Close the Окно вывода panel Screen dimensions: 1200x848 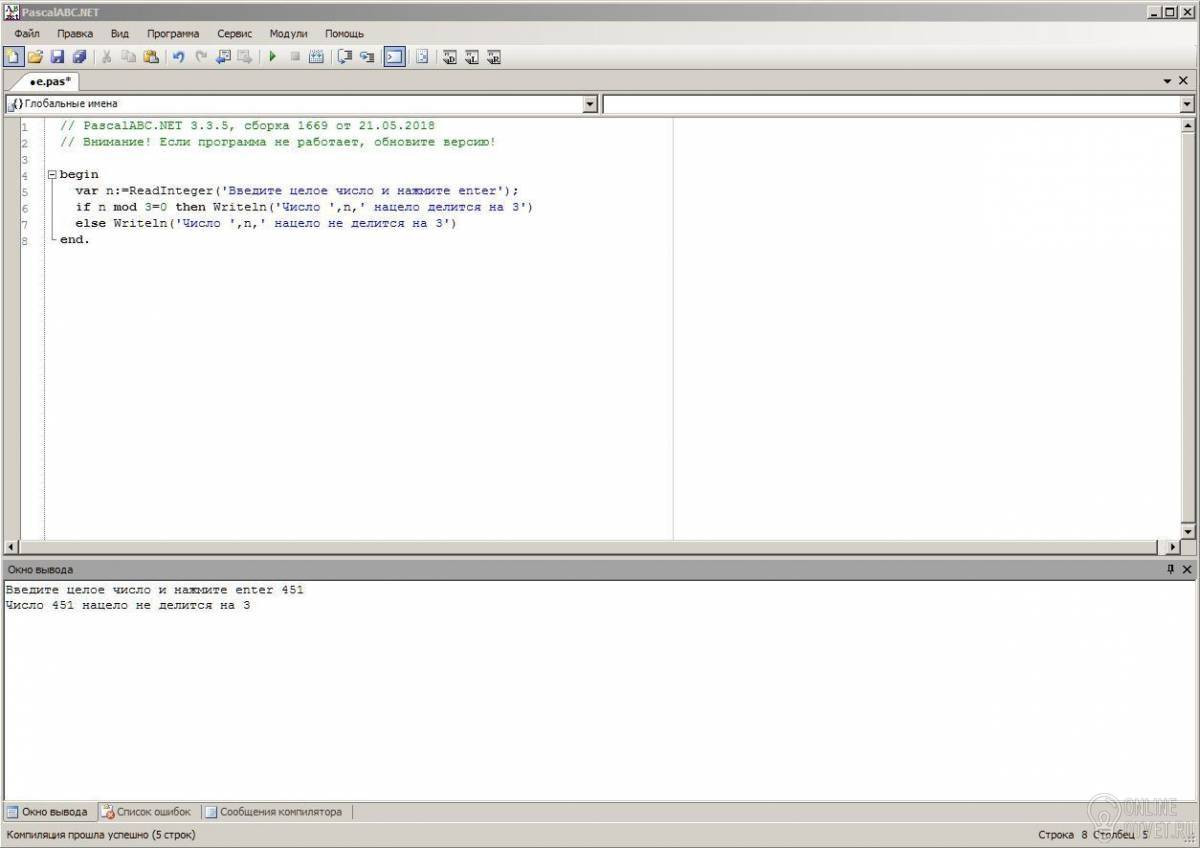coord(1187,569)
